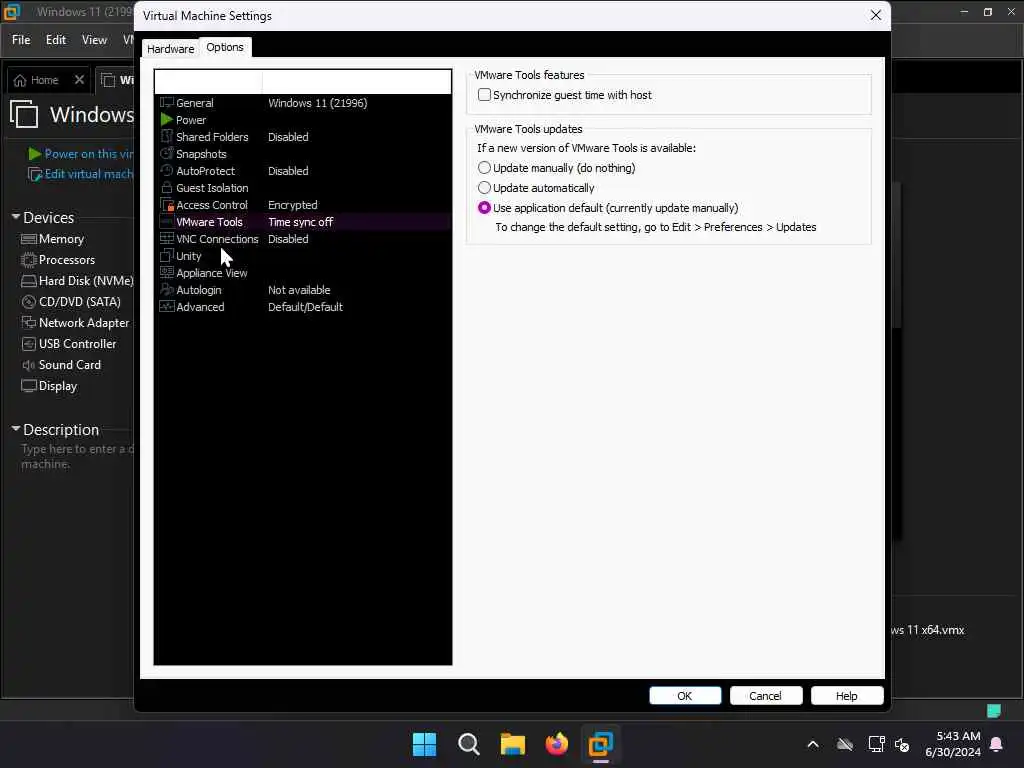Viewport: 1024px width, 768px height.
Task: Select the Snapshots camera icon
Action: coord(167,153)
